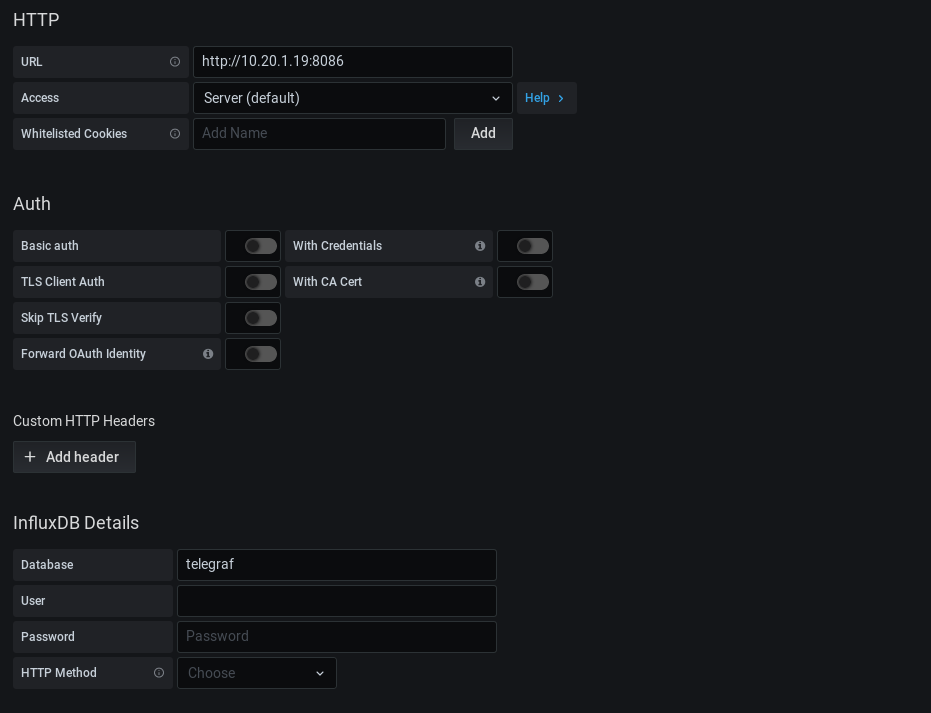The height and width of the screenshot is (713, 931).
Task: Focus the URL input field
Action: point(352,62)
